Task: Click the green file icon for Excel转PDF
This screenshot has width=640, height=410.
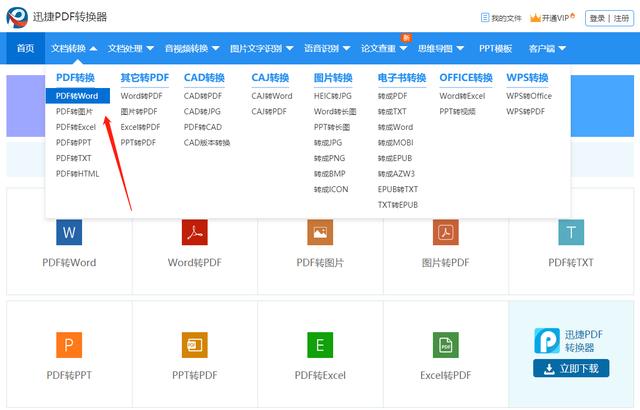Action: coord(446,345)
